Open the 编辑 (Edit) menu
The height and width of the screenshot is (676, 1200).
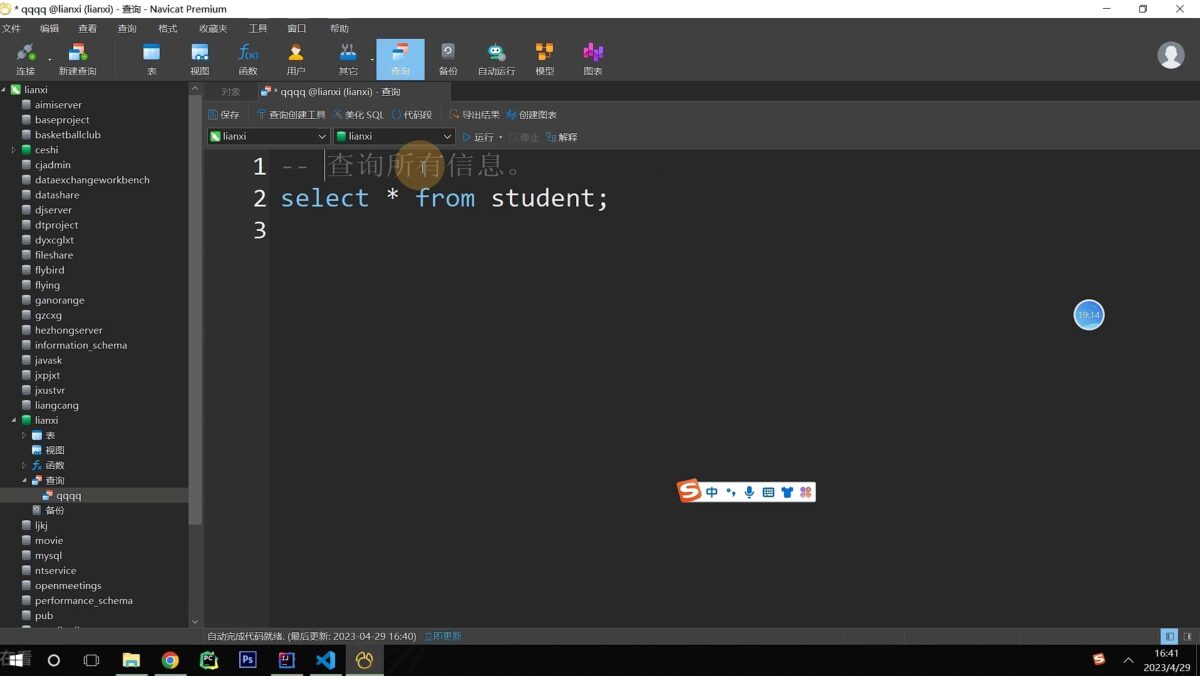click(50, 29)
